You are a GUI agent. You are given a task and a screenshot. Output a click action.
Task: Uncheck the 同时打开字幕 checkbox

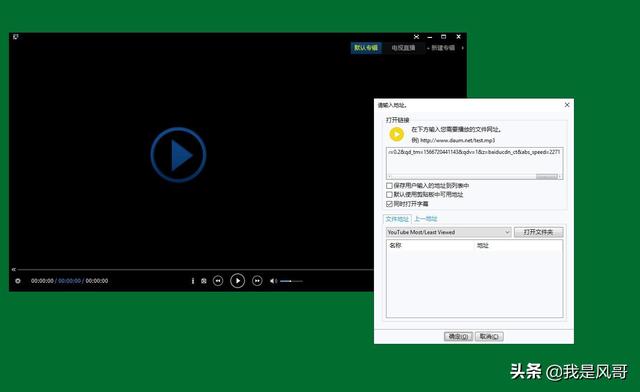tap(389, 204)
